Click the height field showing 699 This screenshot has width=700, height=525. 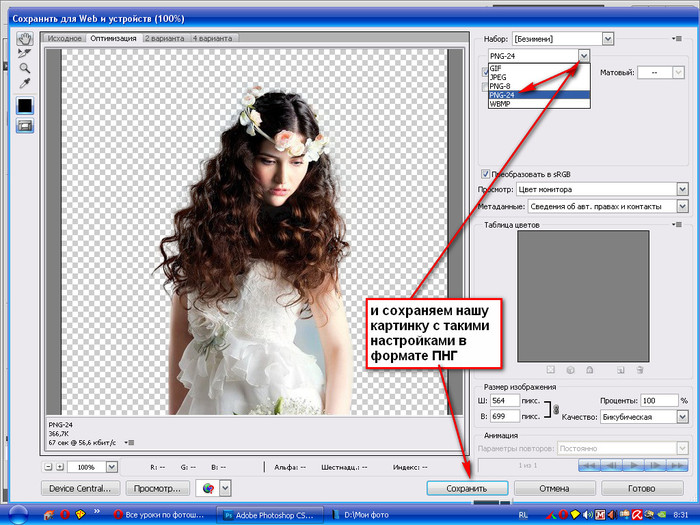pyautogui.click(x=505, y=417)
